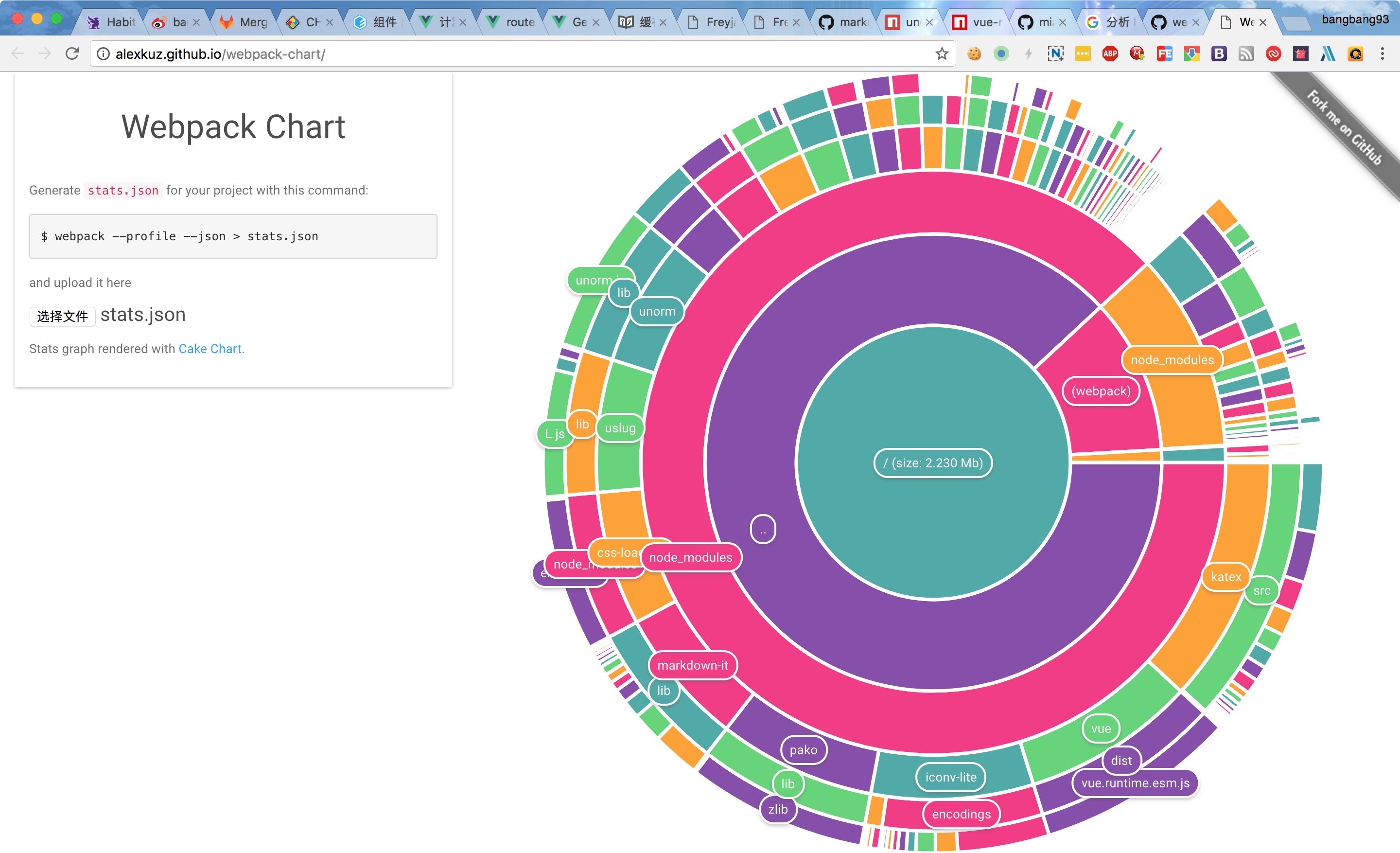Open Chrome three-dot menu
The image size is (1400, 853).
[x=1382, y=54]
